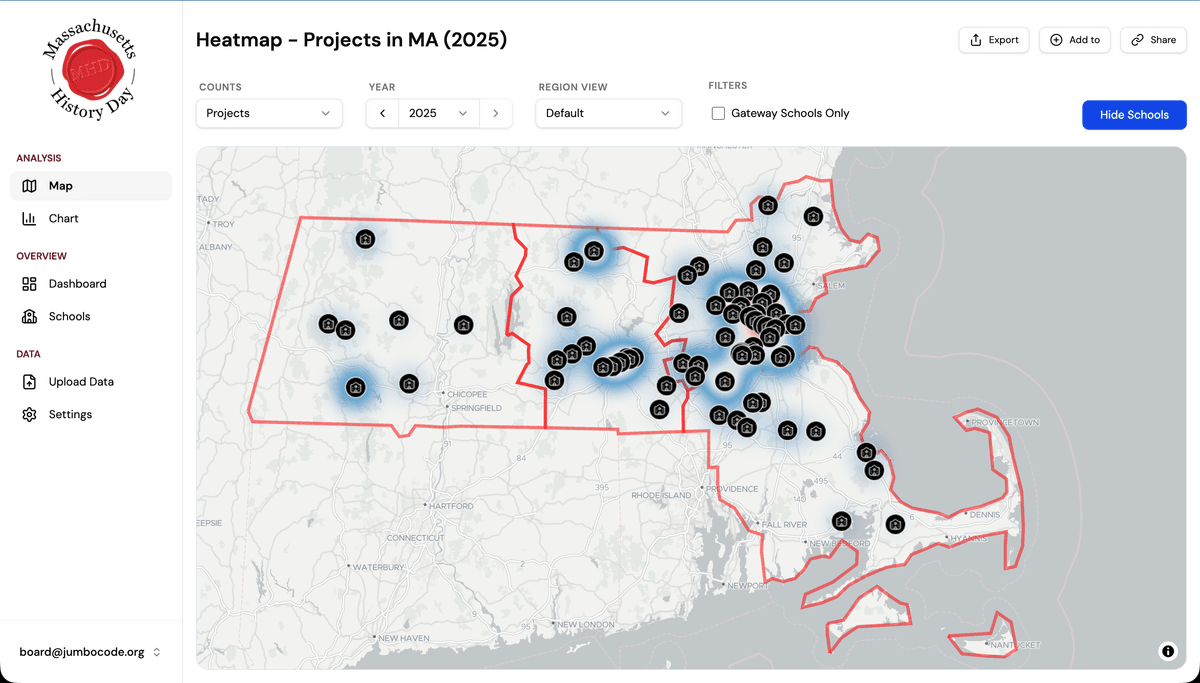This screenshot has width=1200, height=683.
Task: Open Upload Data page
Action: click(81, 382)
